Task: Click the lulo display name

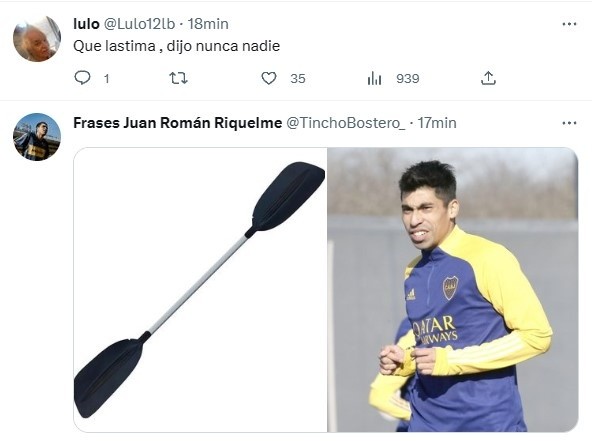Action: coord(86,24)
